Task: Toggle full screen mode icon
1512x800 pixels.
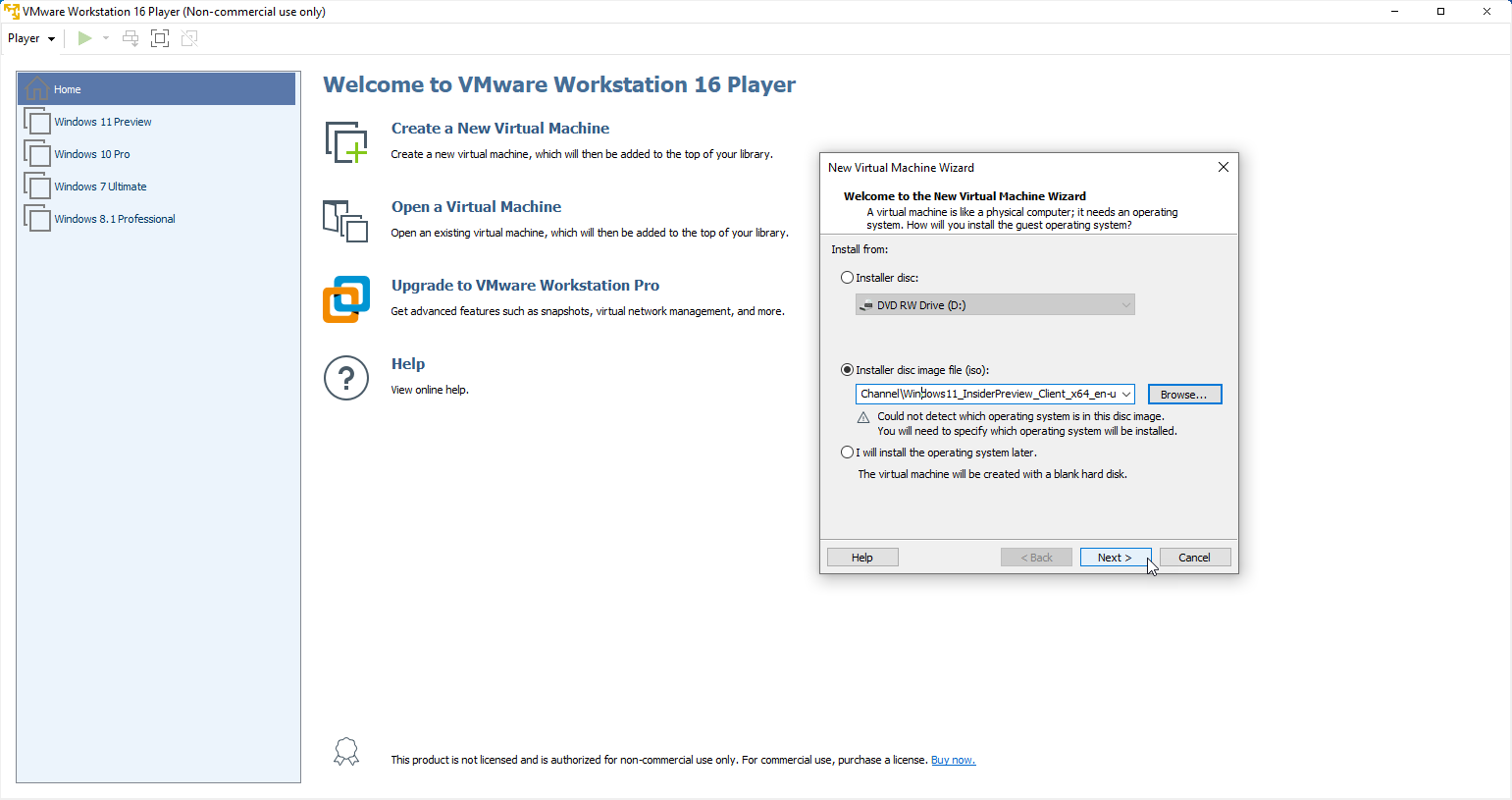Action: [x=160, y=38]
